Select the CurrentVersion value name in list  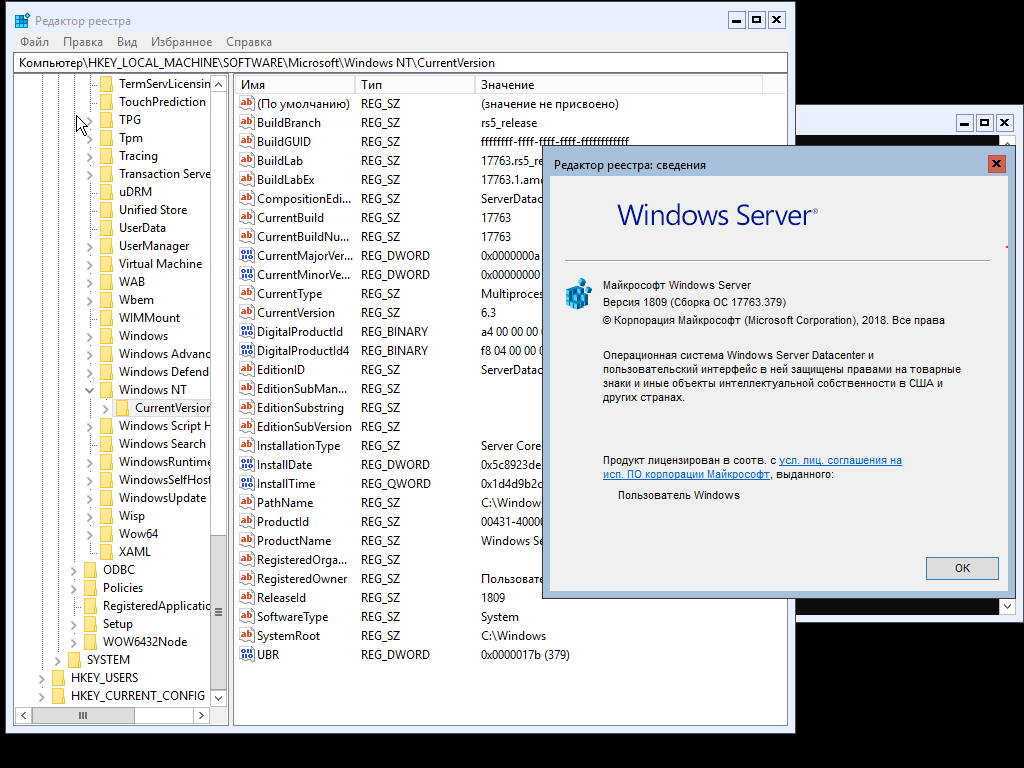[x=296, y=313]
